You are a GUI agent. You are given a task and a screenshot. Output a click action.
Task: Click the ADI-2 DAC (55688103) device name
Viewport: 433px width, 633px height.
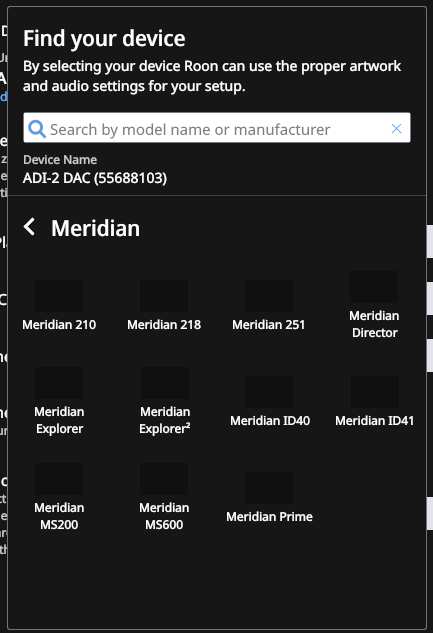pyautogui.click(x=95, y=178)
